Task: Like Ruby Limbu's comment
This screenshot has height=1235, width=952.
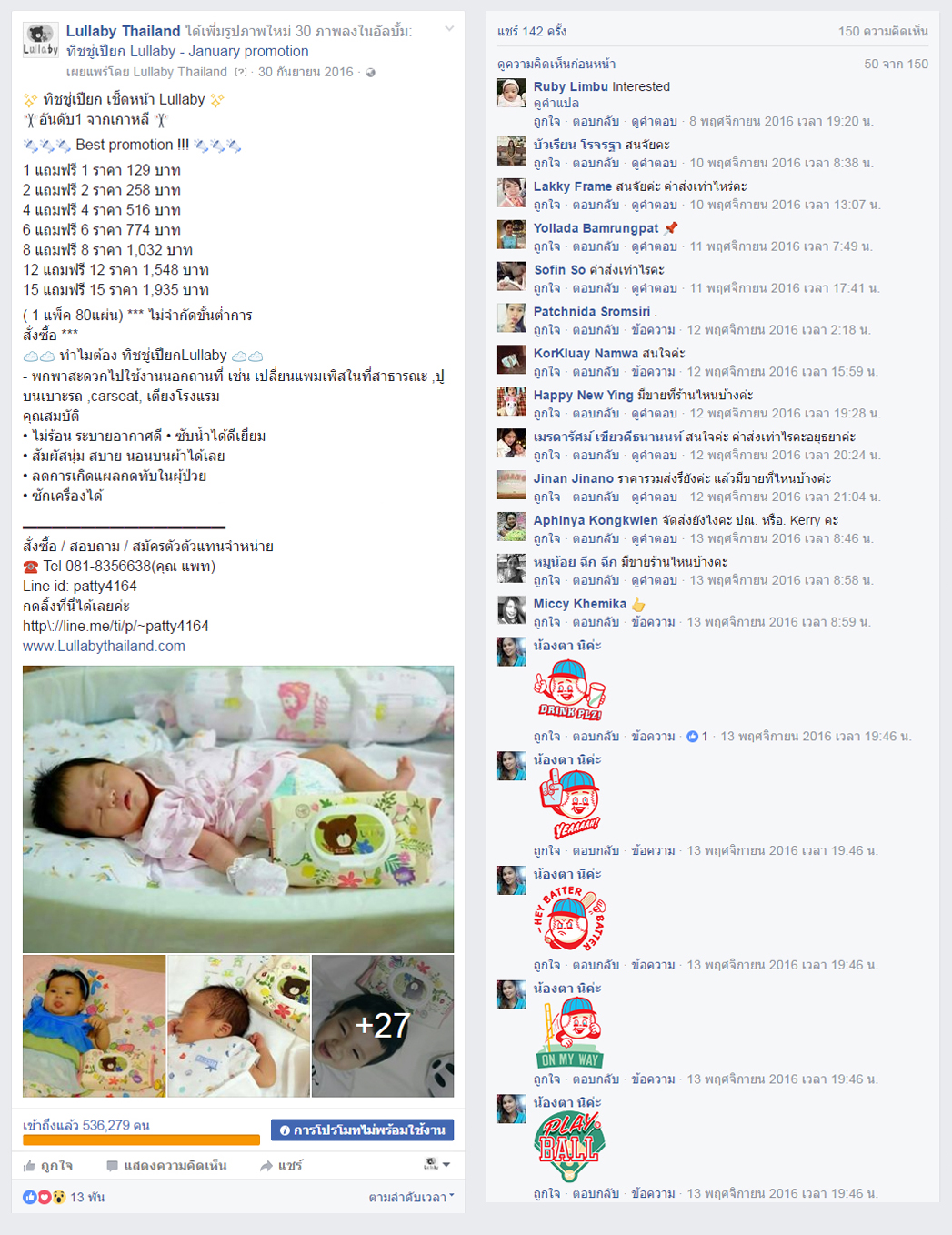Action: 546,121
